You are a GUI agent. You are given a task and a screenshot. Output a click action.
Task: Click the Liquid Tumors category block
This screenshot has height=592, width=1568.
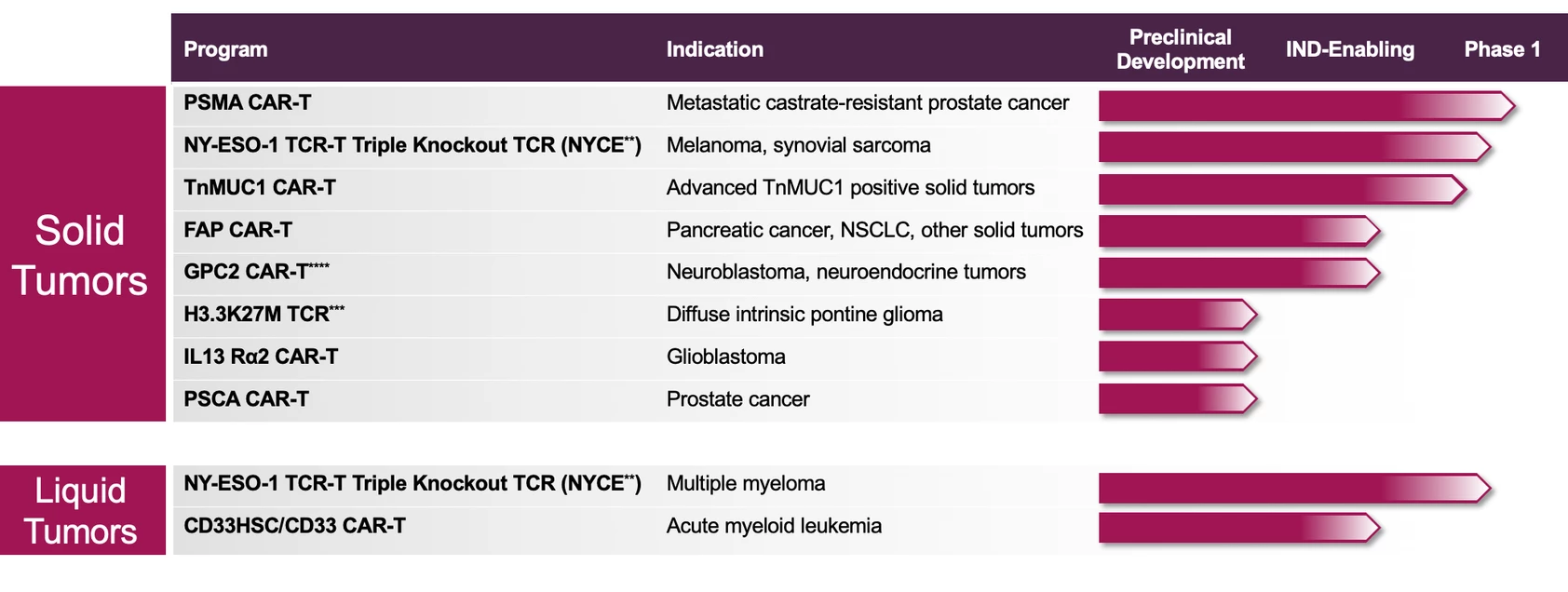point(82,510)
